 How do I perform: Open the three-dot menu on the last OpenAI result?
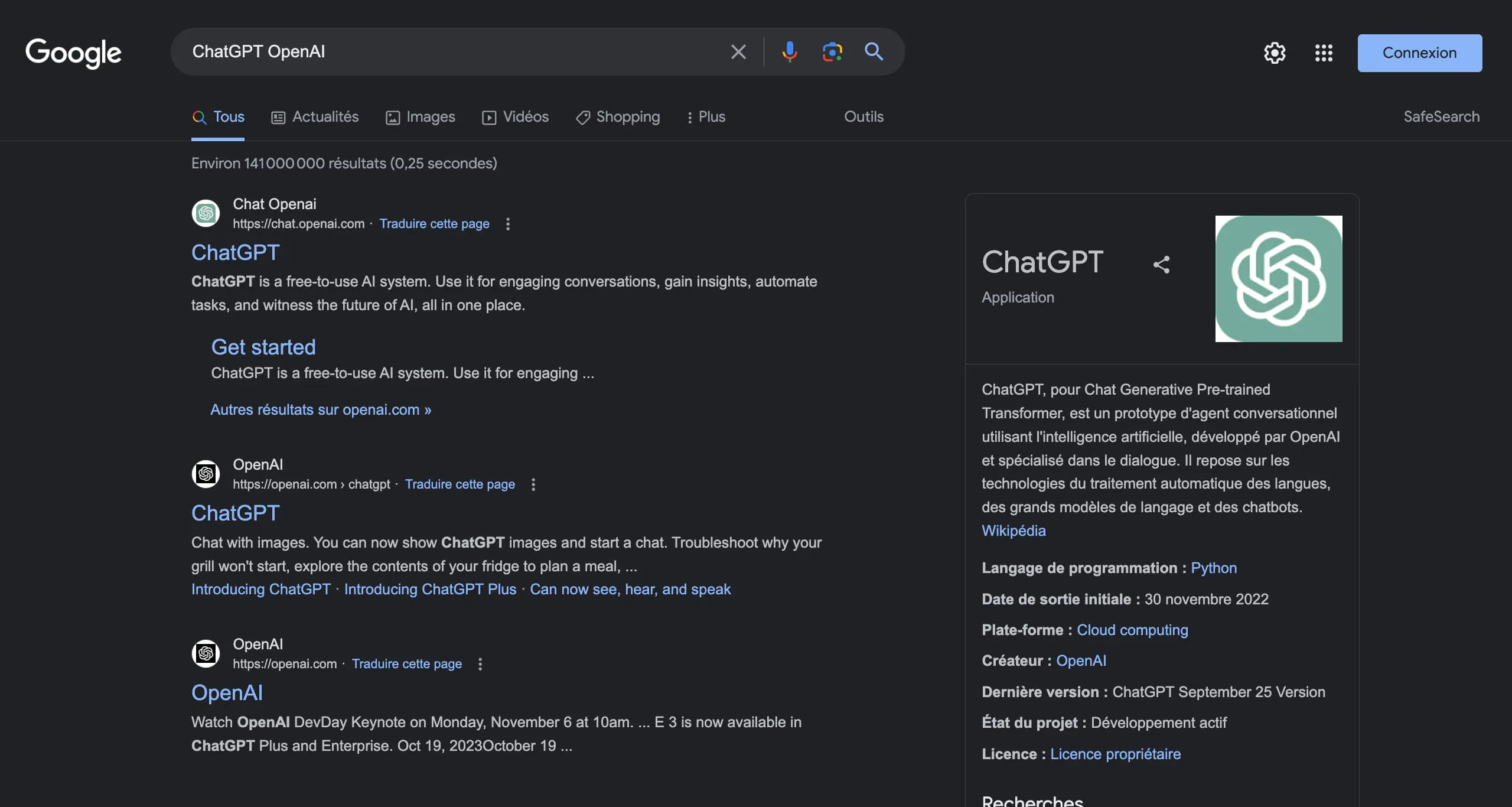pos(480,664)
